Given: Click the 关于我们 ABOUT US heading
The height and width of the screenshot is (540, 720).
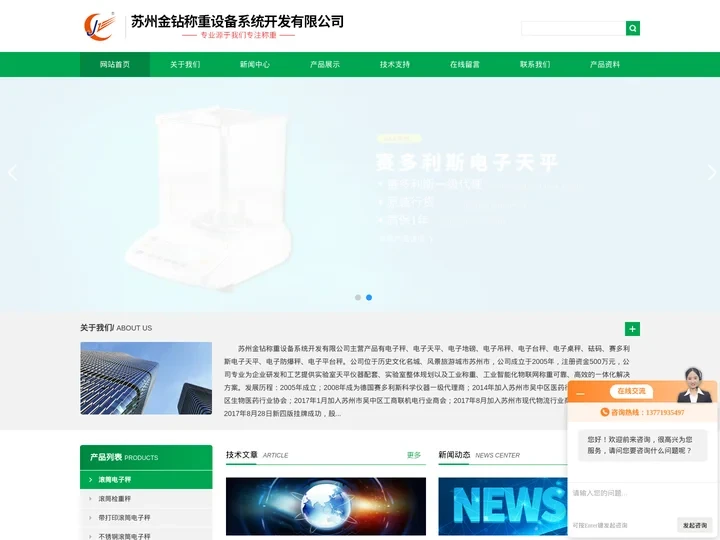Looking at the screenshot, I should (x=116, y=328).
